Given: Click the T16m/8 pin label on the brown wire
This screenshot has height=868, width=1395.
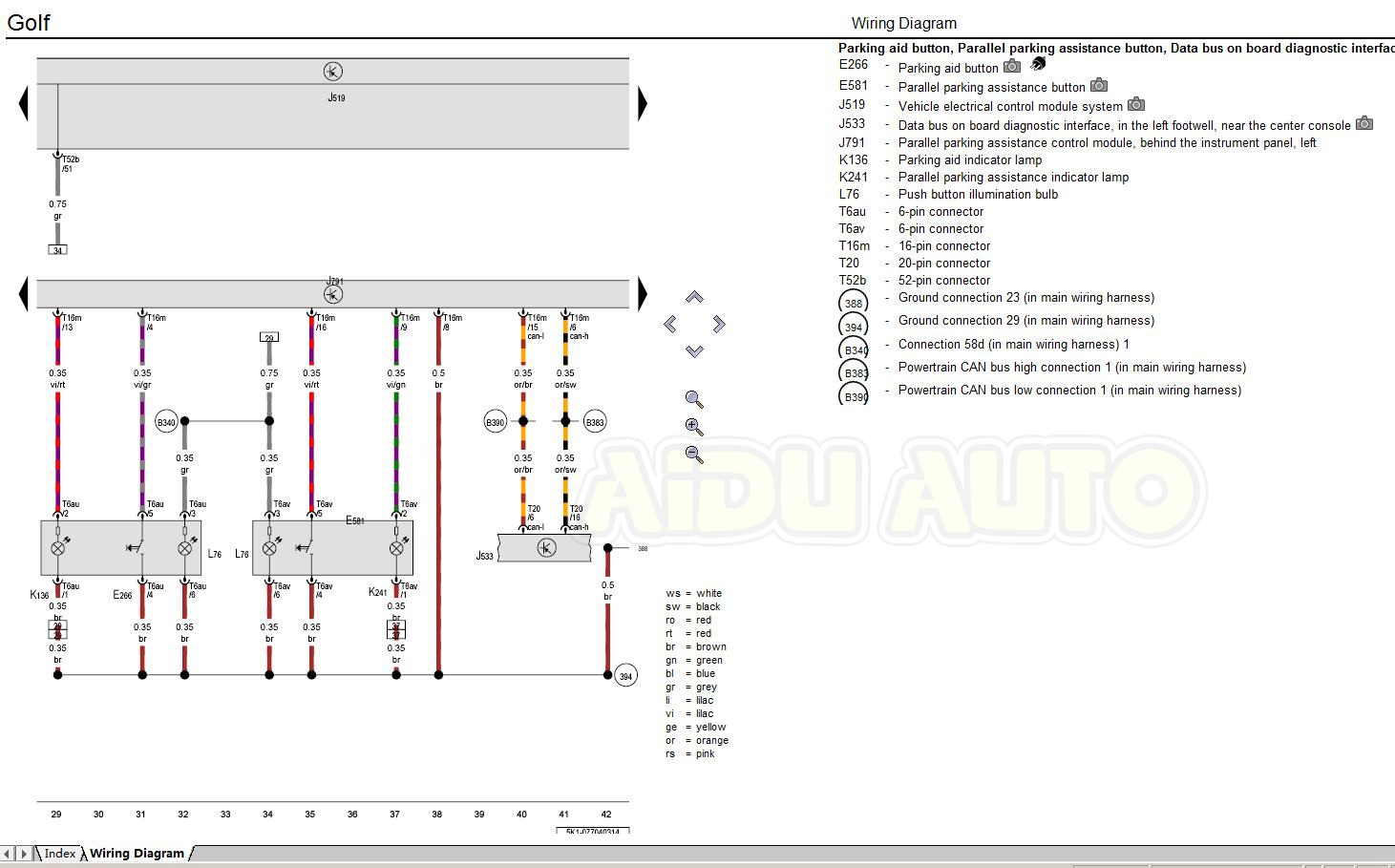Looking at the screenshot, I should tap(453, 322).
